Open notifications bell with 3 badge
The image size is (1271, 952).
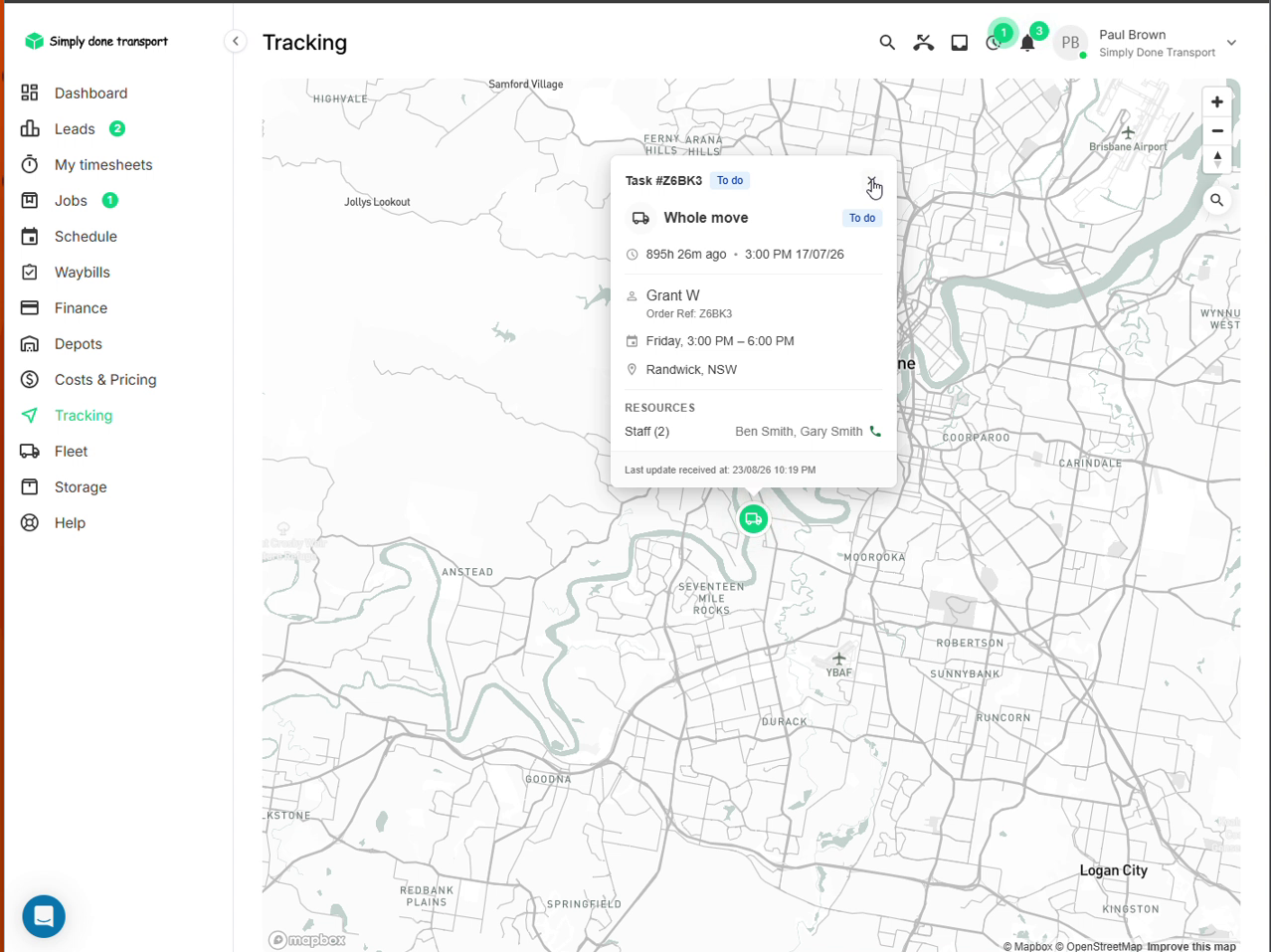[x=1028, y=43]
